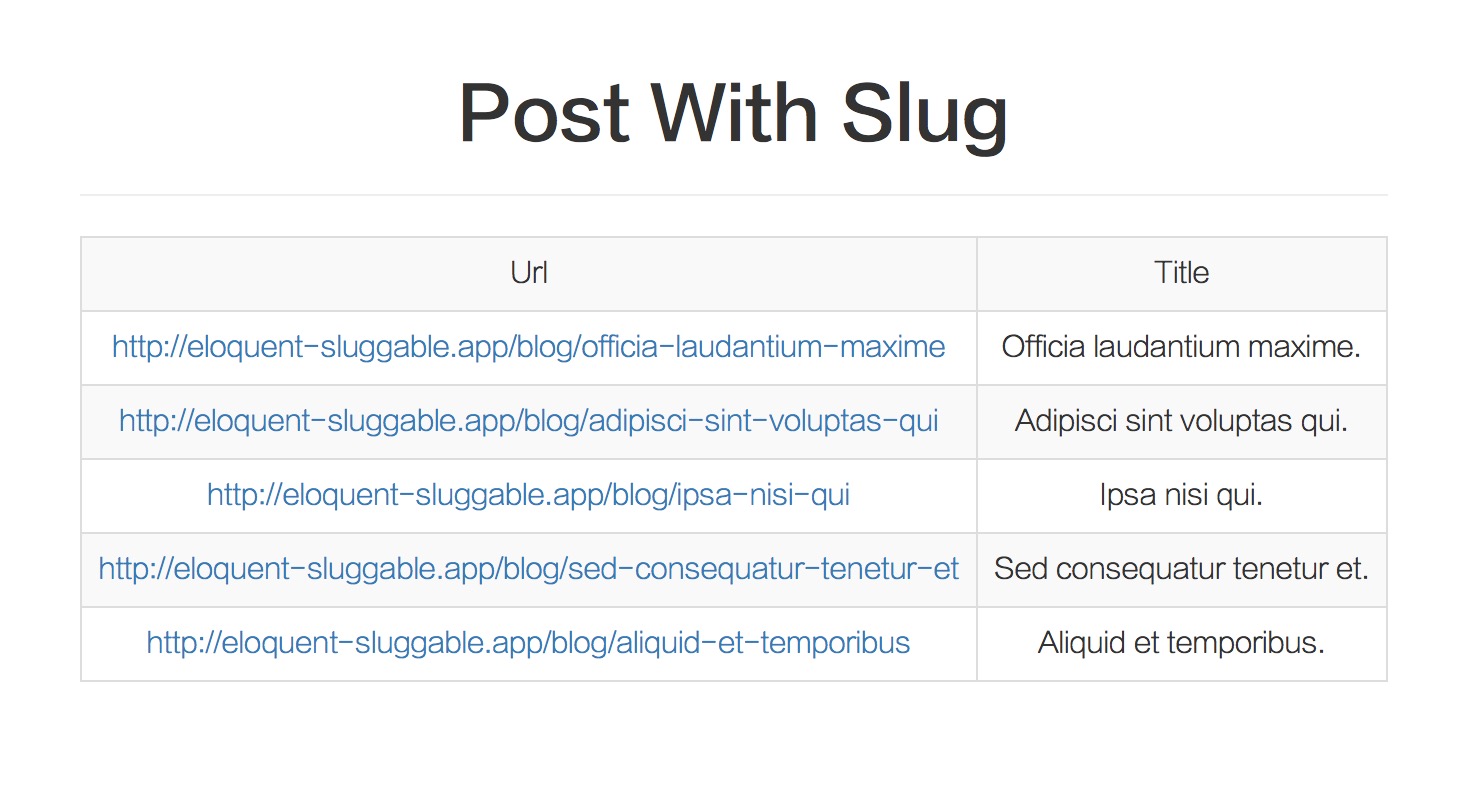Select the 'Officia laudantium maxime.' title cell
The width and height of the screenshot is (1470, 798).
[1181, 347]
